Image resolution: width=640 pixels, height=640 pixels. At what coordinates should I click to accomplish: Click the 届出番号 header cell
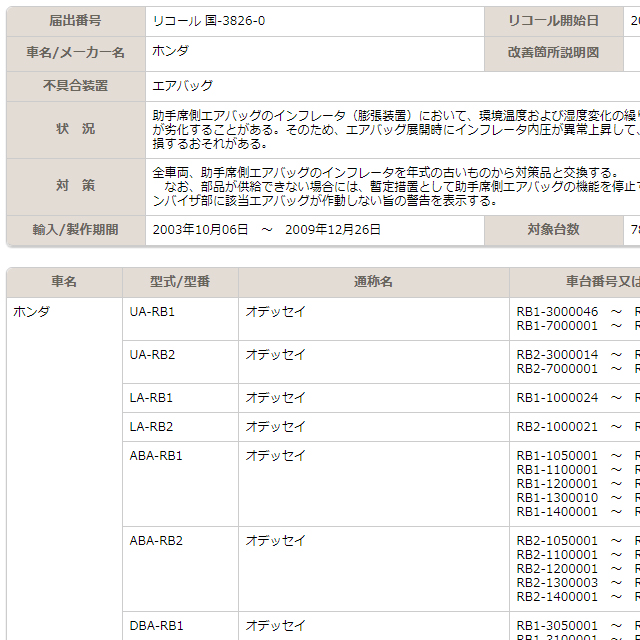76,21
